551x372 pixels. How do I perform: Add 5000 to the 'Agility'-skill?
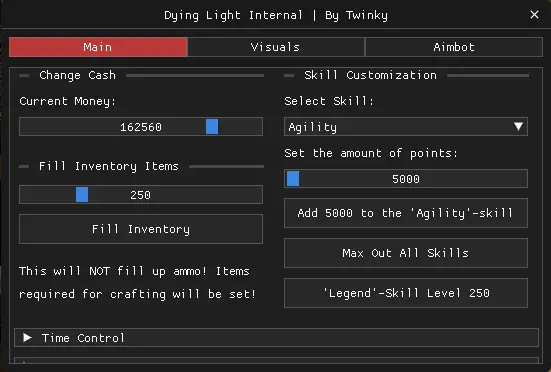(406, 213)
